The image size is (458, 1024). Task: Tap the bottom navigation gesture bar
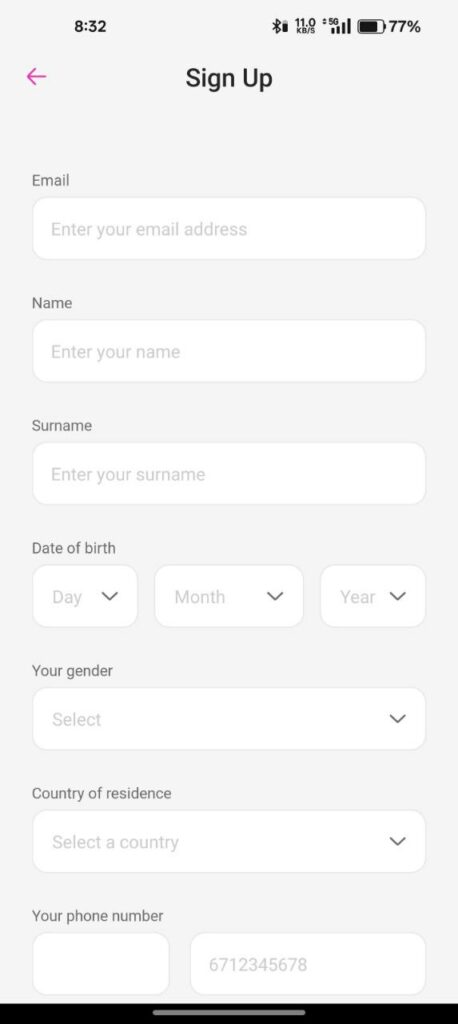229,1013
